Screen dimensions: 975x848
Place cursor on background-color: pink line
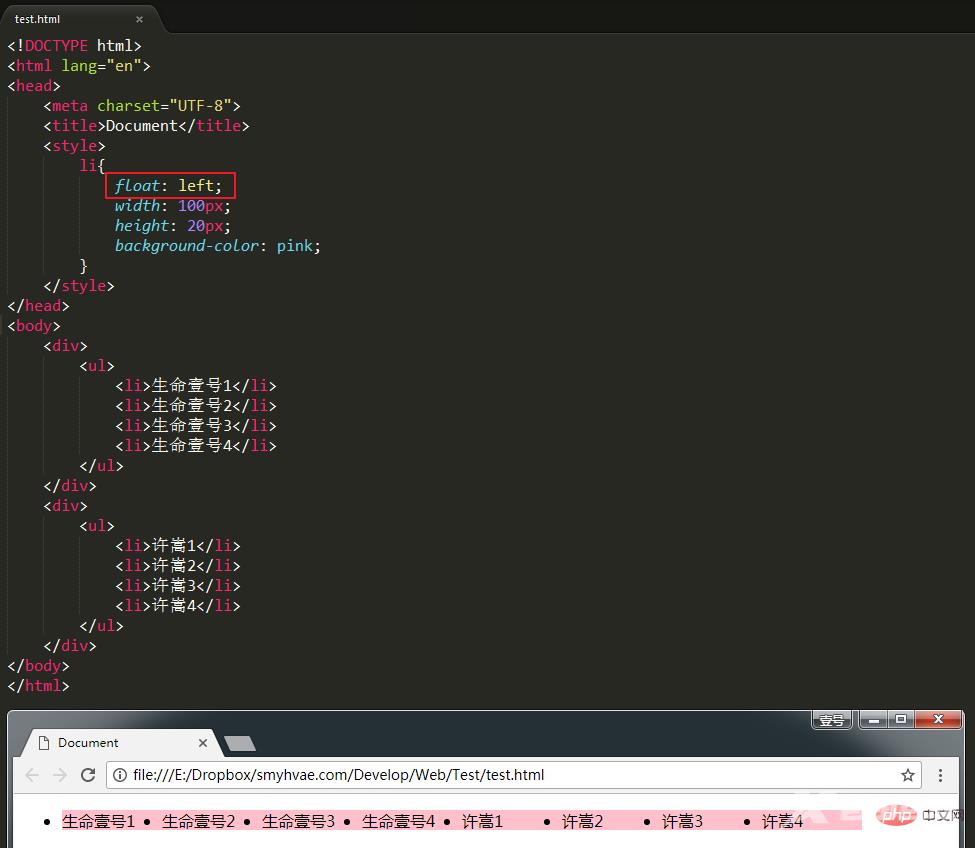217,246
